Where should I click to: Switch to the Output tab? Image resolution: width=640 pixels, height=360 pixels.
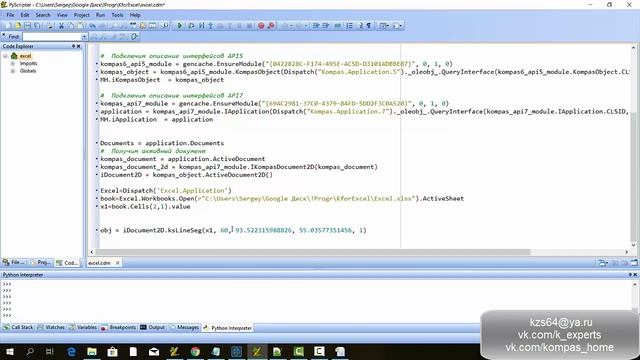coord(153,327)
